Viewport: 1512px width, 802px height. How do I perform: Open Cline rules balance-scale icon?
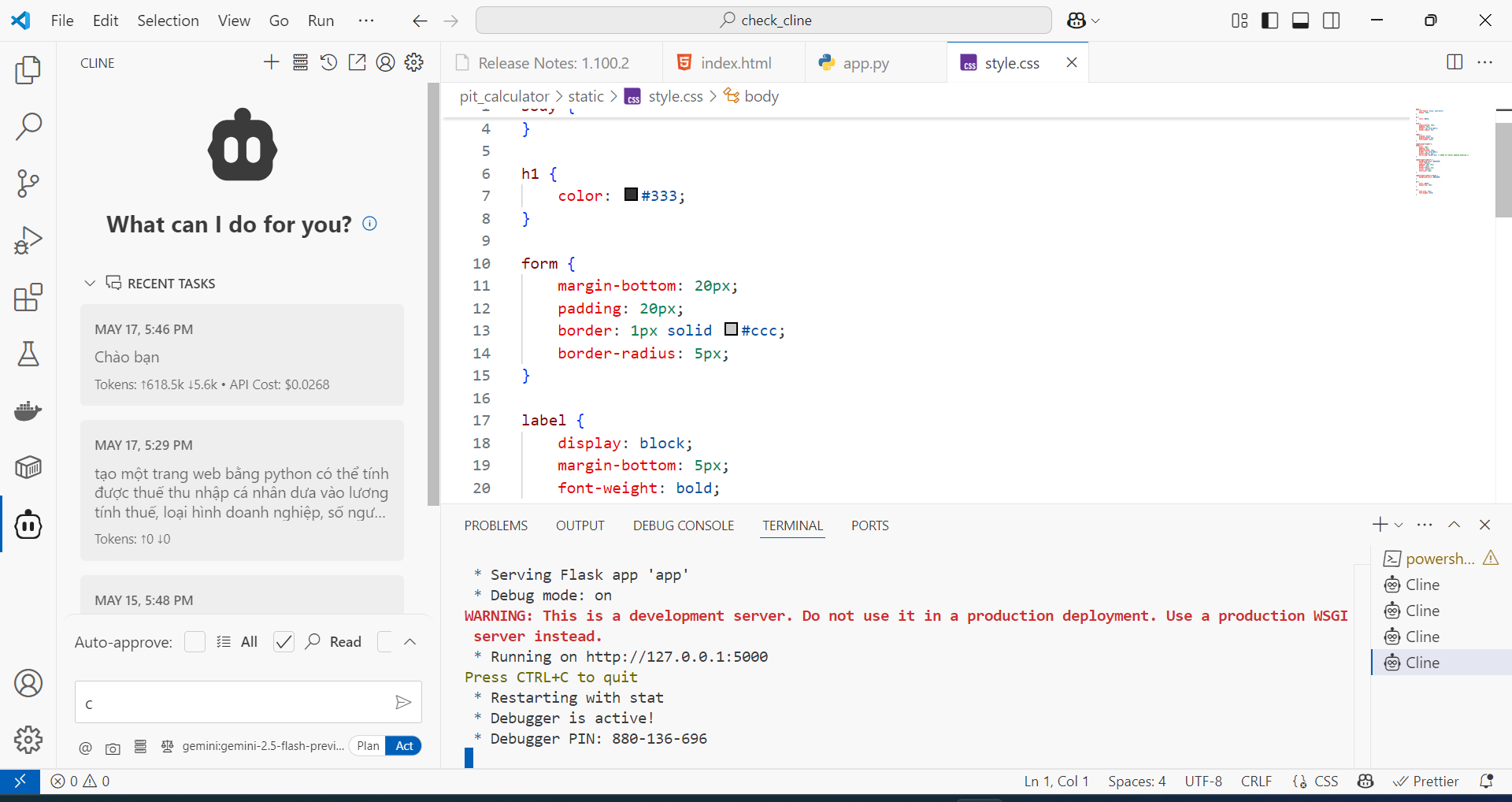pyautogui.click(x=167, y=746)
